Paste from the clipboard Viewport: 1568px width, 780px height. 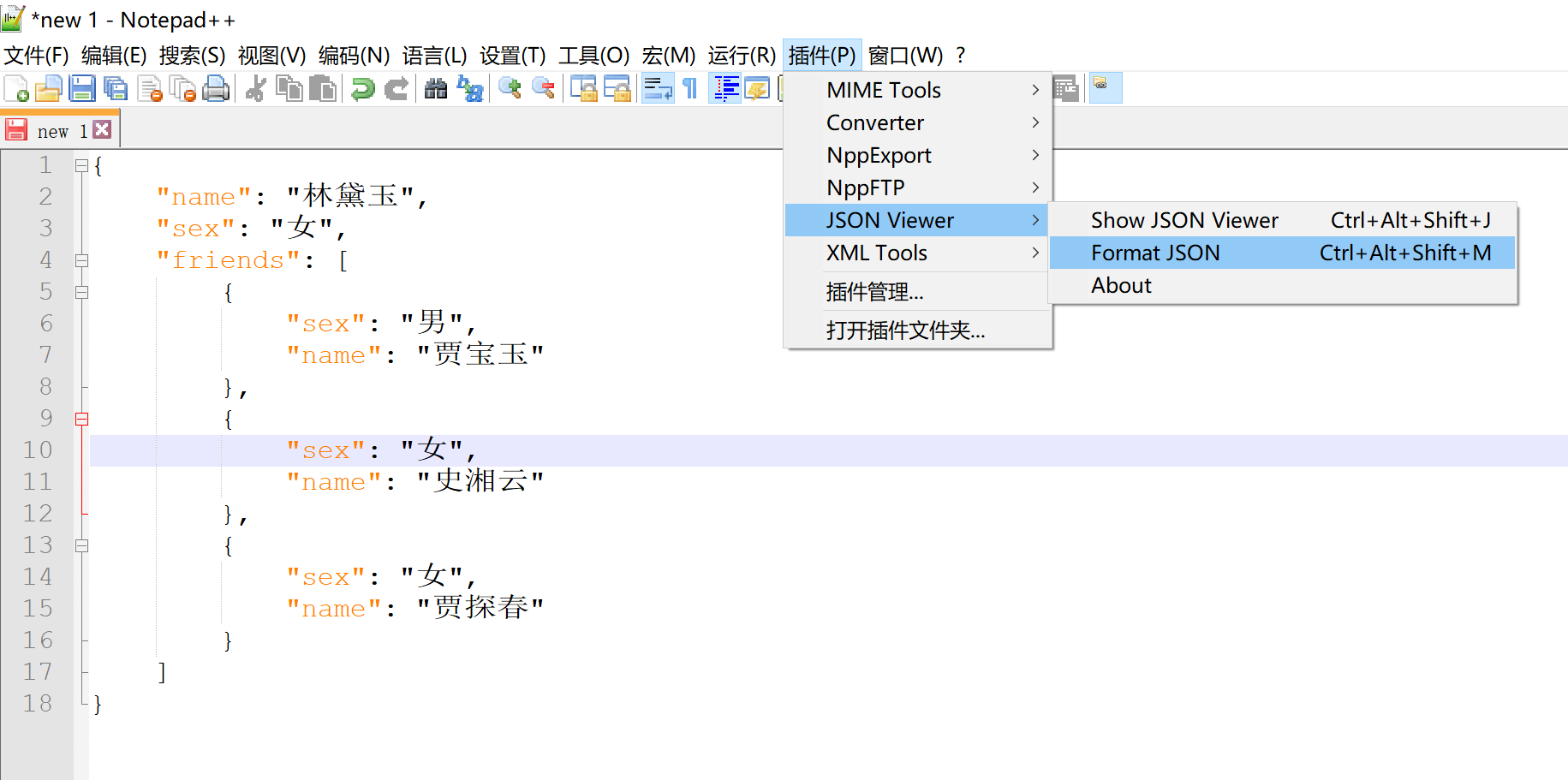pyautogui.click(x=323, y=88)
